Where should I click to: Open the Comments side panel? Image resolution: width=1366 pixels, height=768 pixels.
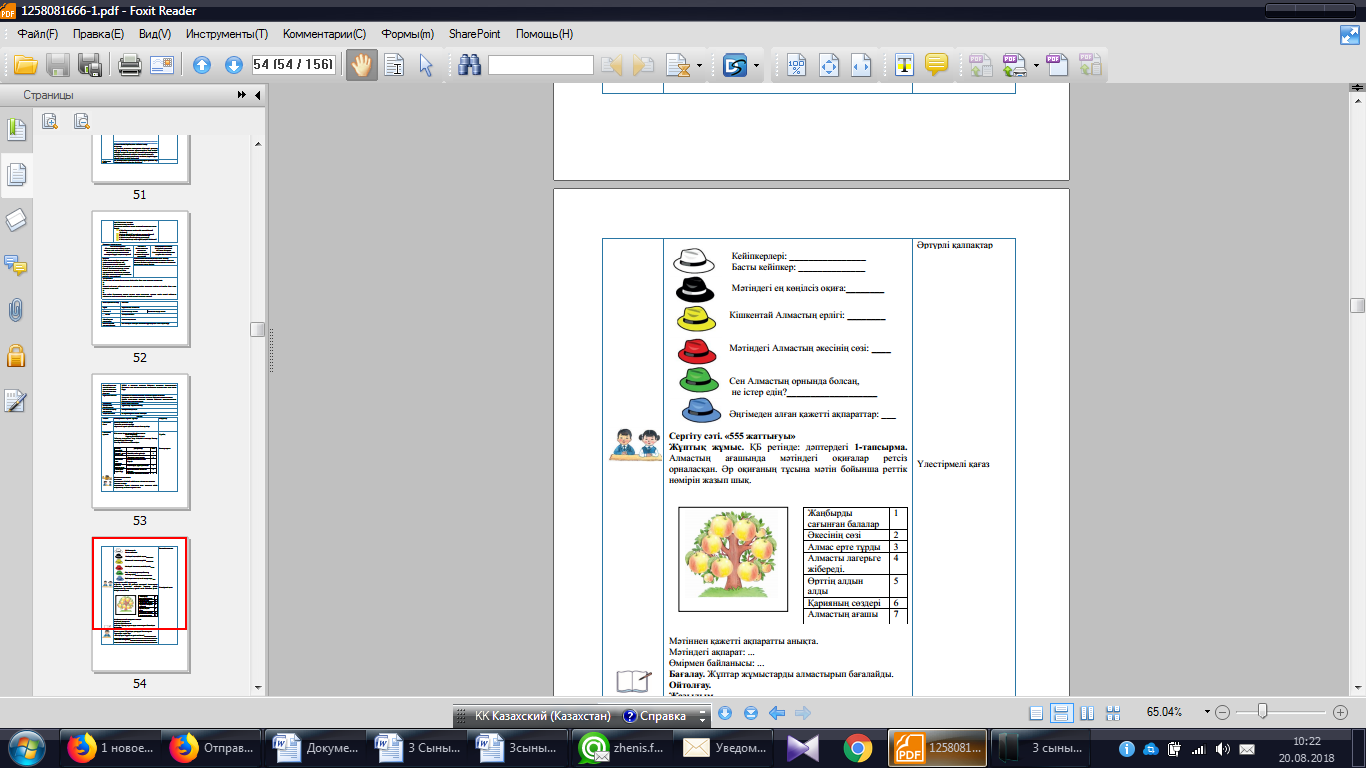[x=17, y=265]
